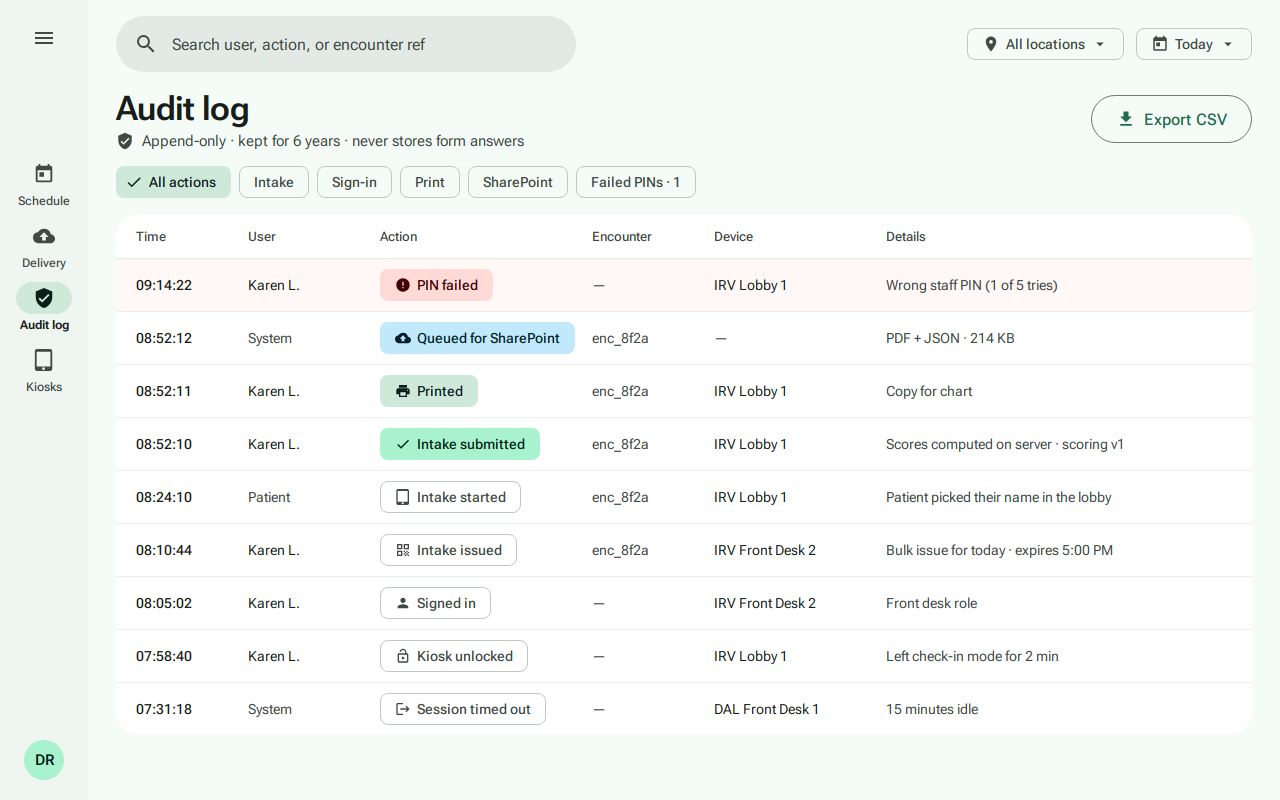Open the hamburger navigation menu
The width and height of the screenshot is (1280, 800).
44,38
